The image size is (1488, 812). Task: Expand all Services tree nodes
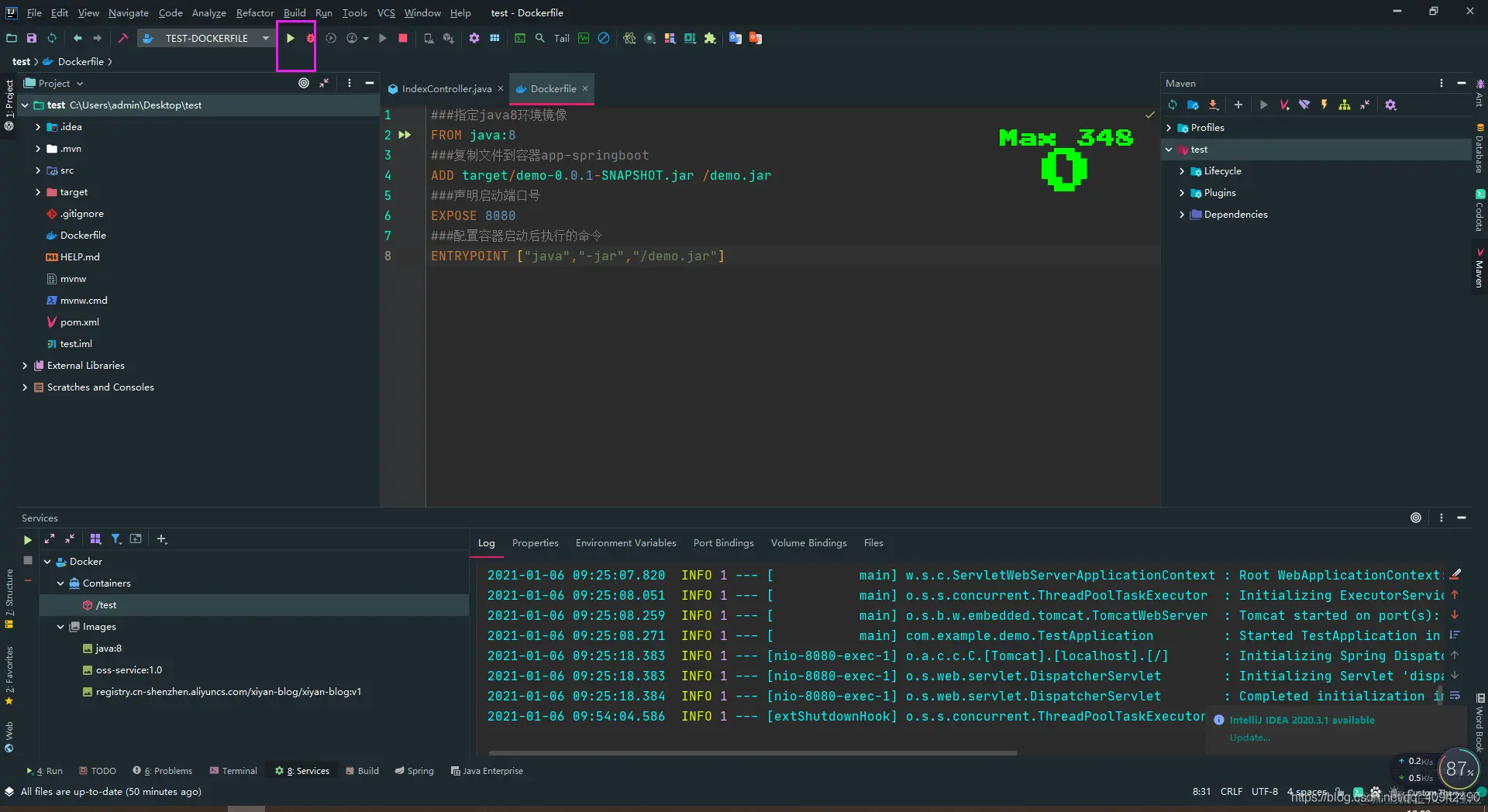[x=50, y=539]
